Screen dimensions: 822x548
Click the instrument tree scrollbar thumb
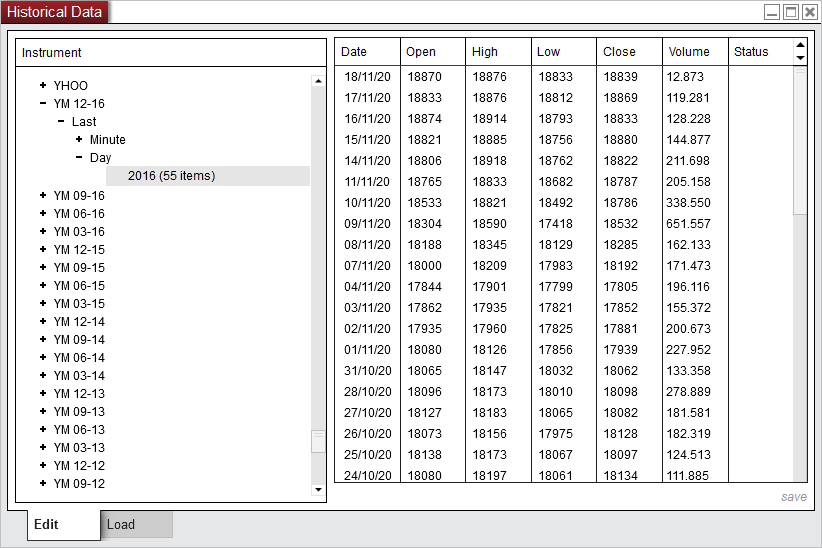point(318,442)
